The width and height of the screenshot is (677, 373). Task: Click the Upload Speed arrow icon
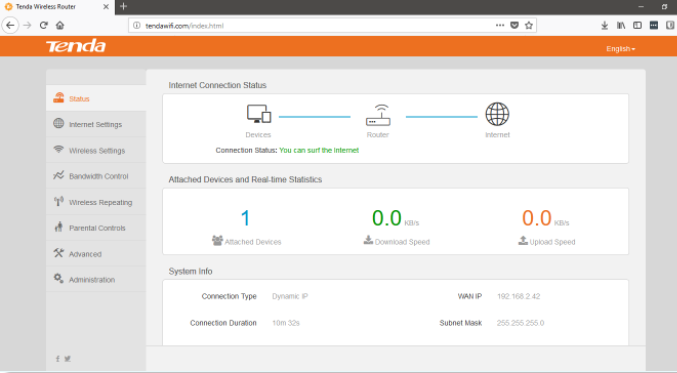tap(523, 240)
